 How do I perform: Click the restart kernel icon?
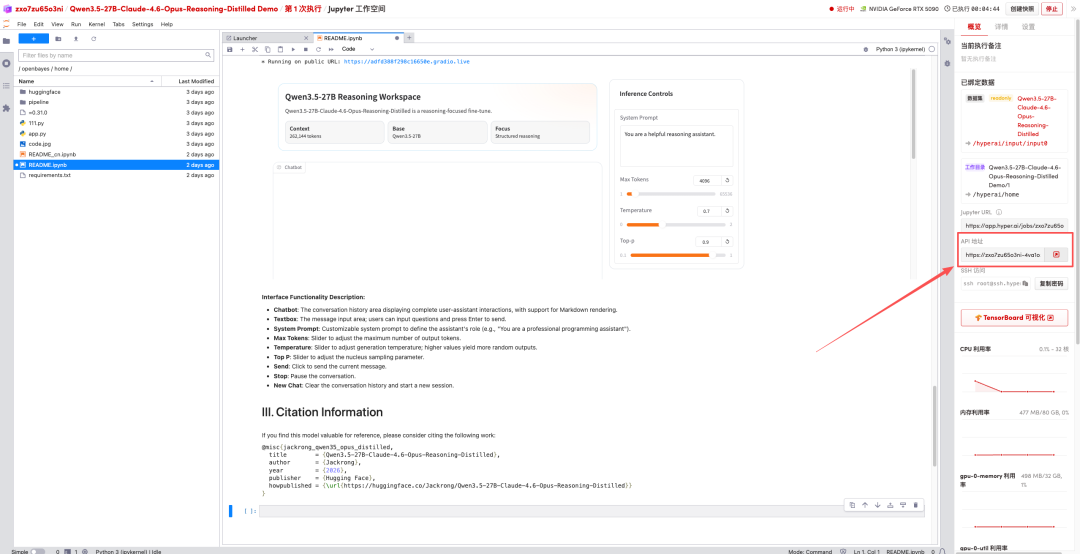318,49
